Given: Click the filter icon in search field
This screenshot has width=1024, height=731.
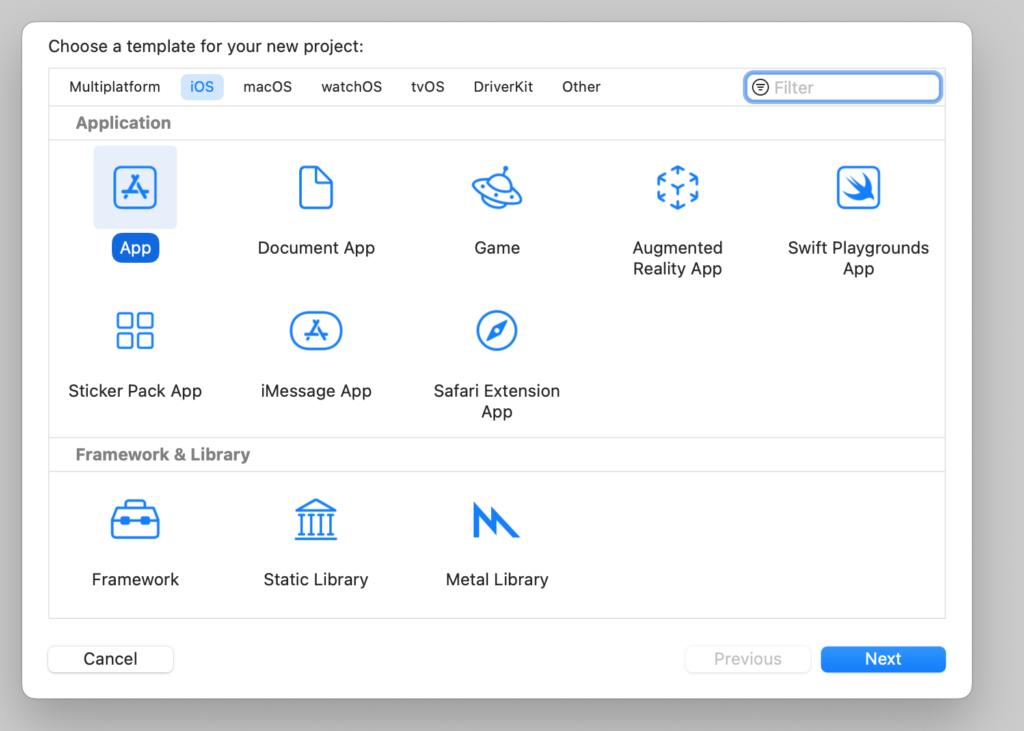Looking at the screenshot, I should pyautogui.click(x=760, y=87).
